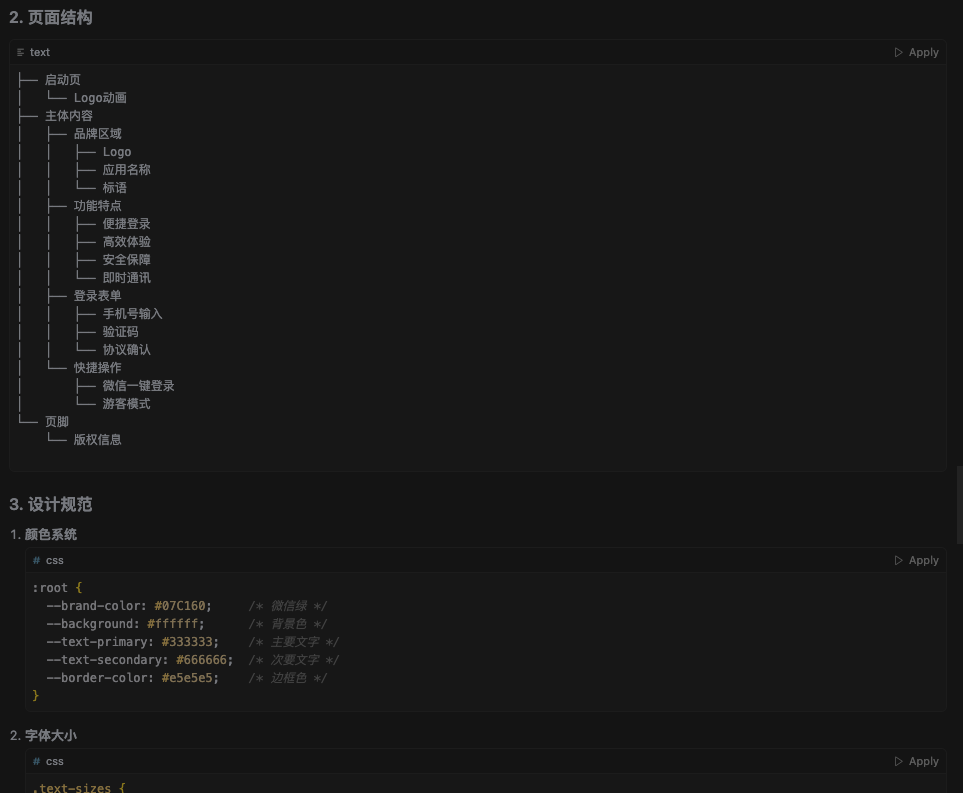Click the comment '次要文字'
Viewport: 963px width, 793px height.
tap(295, 660)
